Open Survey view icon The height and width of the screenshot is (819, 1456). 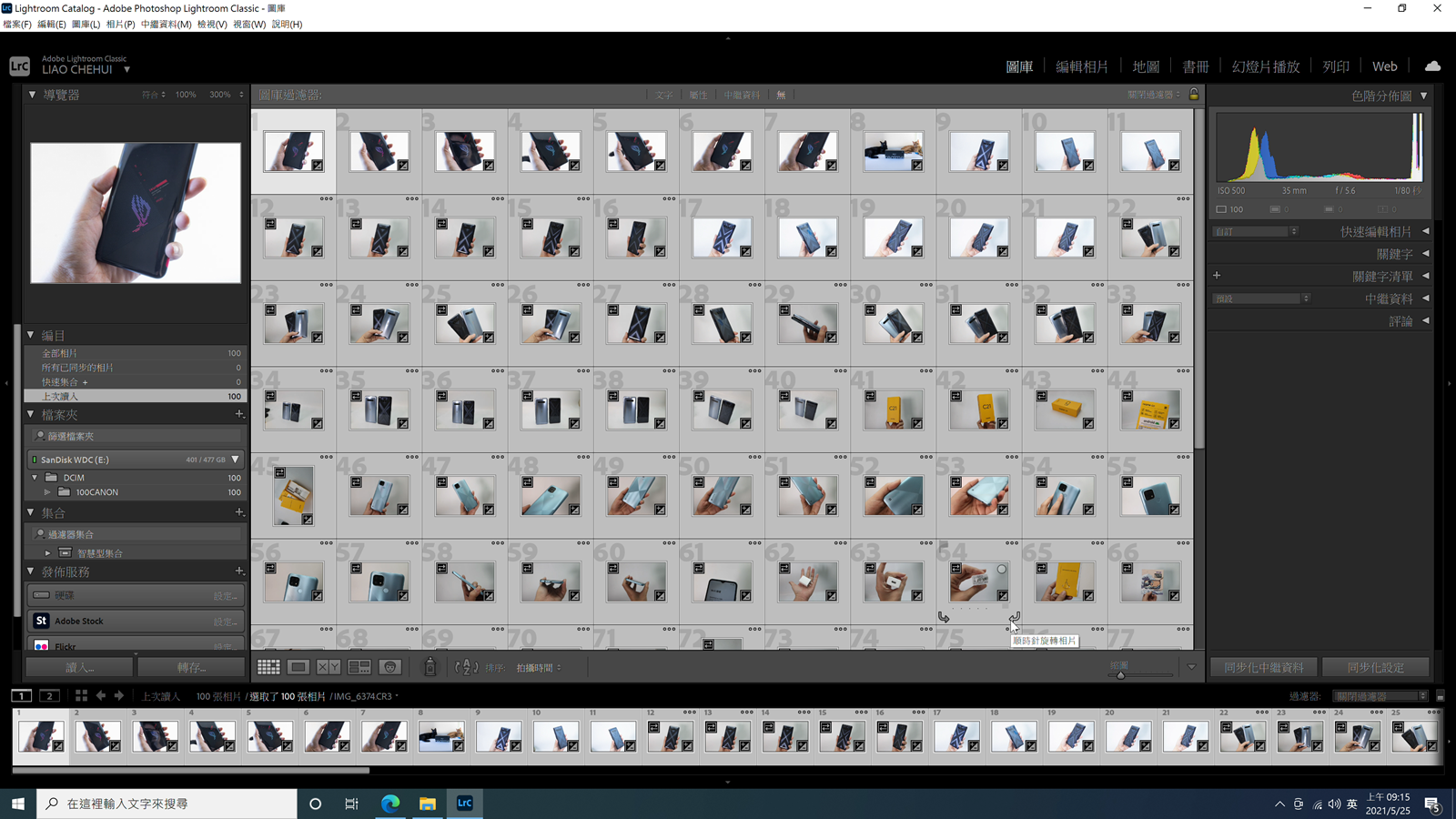(x=359, y=667)
